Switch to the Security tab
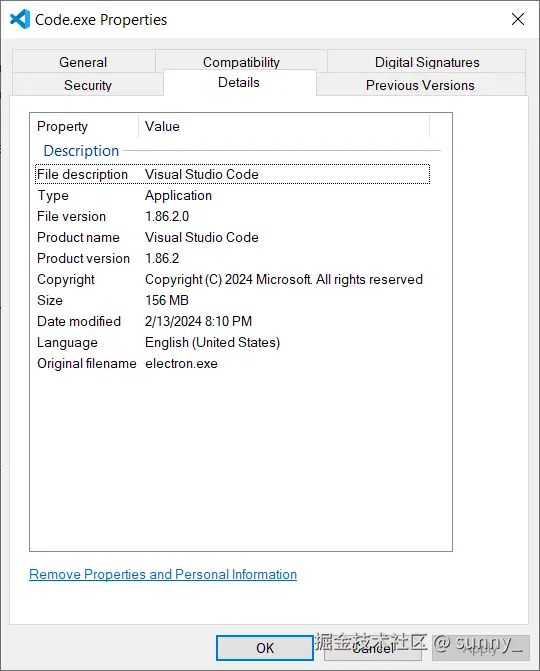This screenshot has width=540, height=671. 88,85
